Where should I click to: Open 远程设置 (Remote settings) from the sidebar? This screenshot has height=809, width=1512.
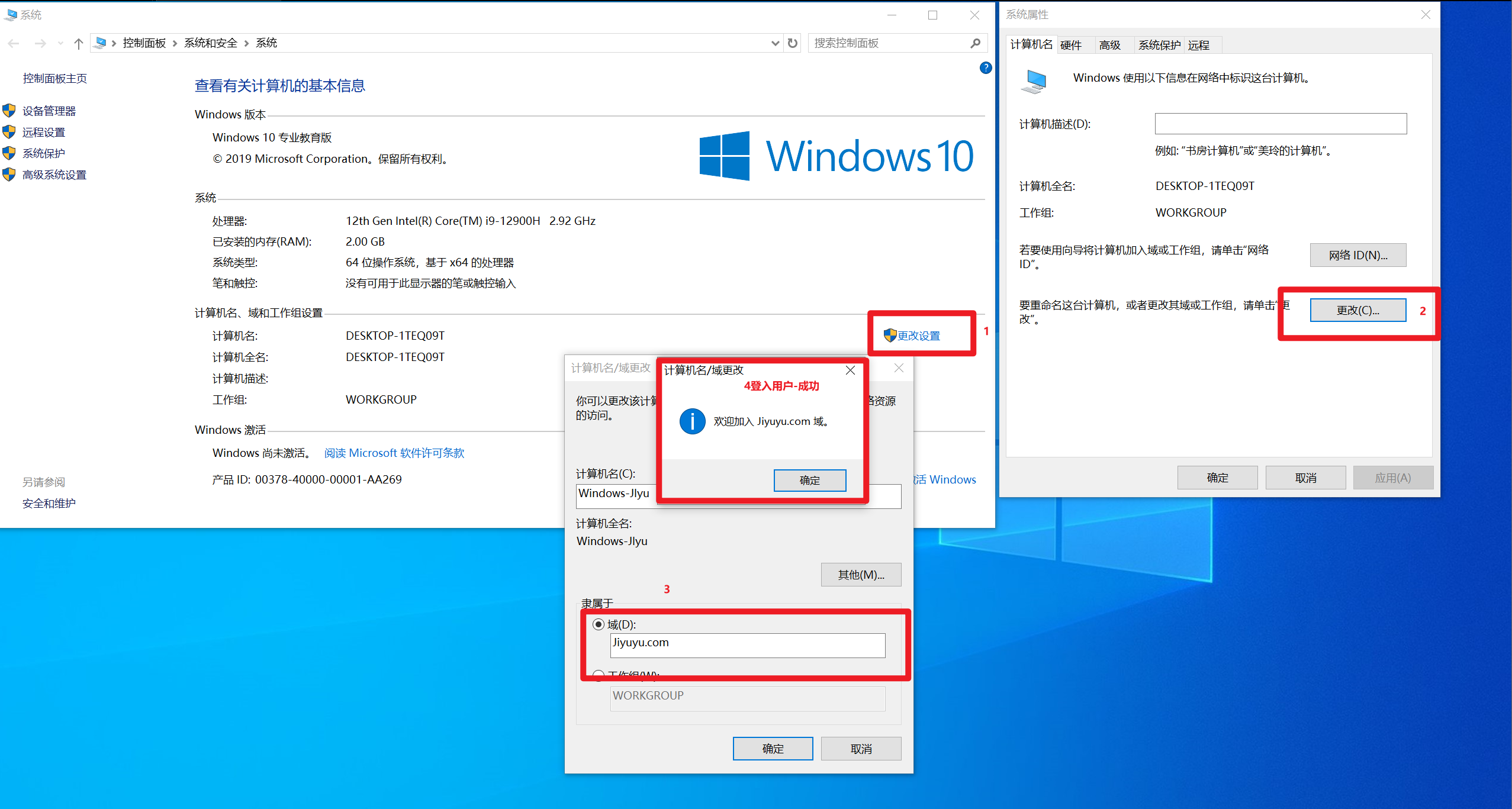click(x=43, y=133)
